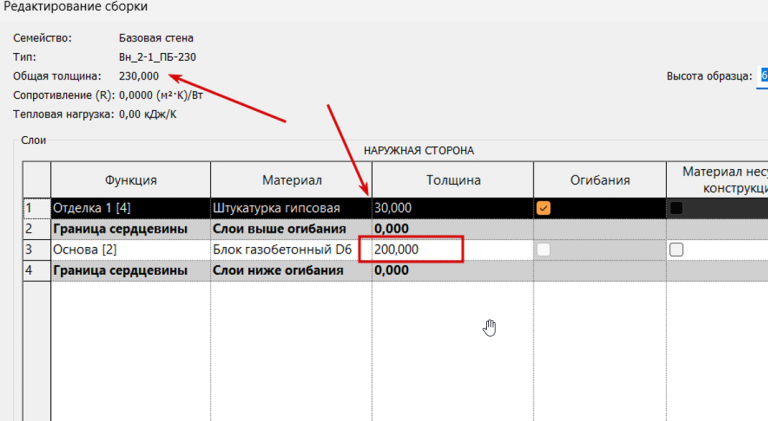Click the Функция column header

click(x=131, y=180)
